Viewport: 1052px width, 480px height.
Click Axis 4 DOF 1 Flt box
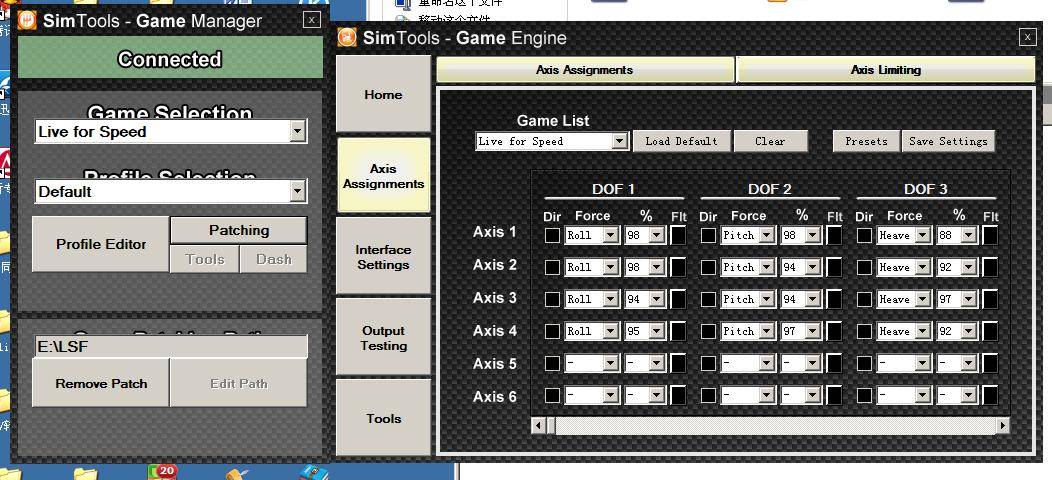tap(678, 331)
